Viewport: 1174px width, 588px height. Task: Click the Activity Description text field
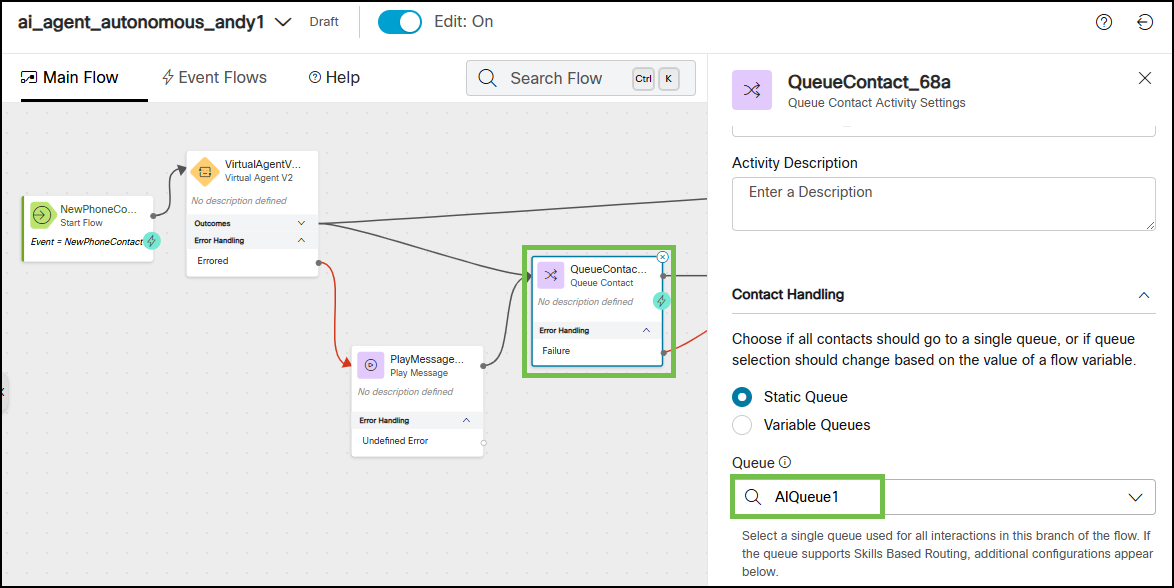tap(943, 203)
